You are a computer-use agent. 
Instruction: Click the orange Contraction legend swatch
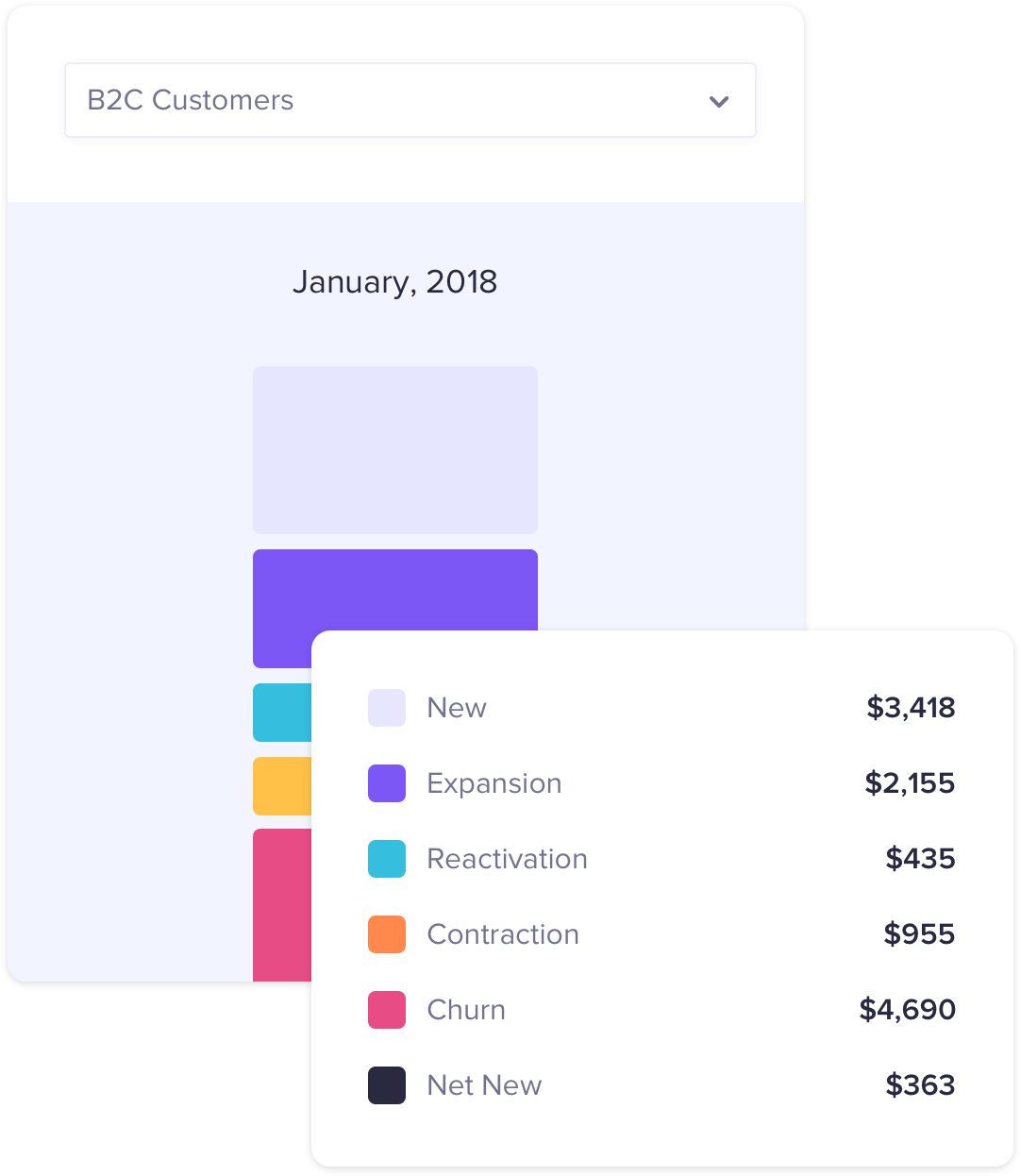[387, 934]
